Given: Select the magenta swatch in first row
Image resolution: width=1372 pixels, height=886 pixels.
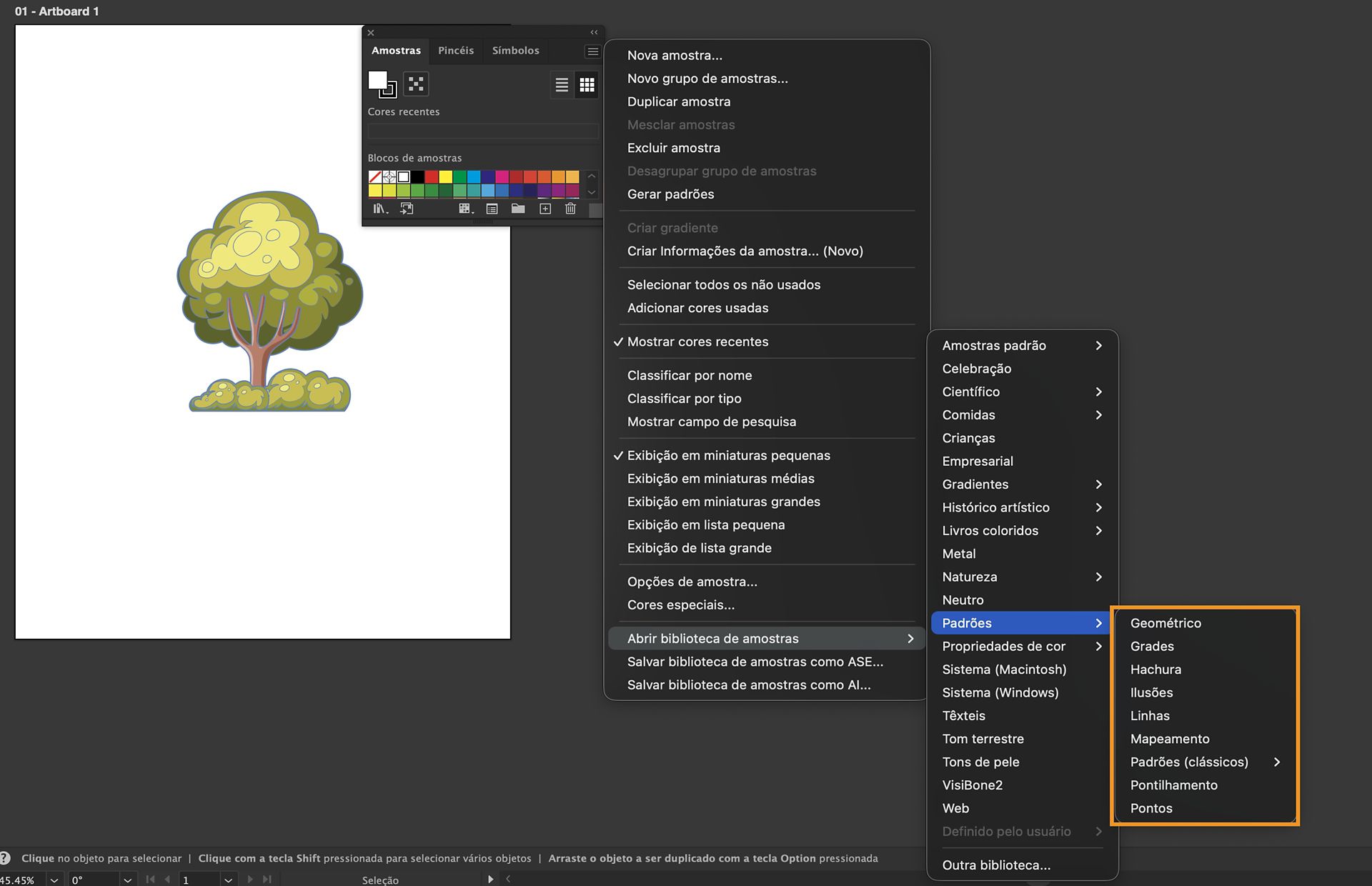Looking at the screenshot, I should coord(502,177).
